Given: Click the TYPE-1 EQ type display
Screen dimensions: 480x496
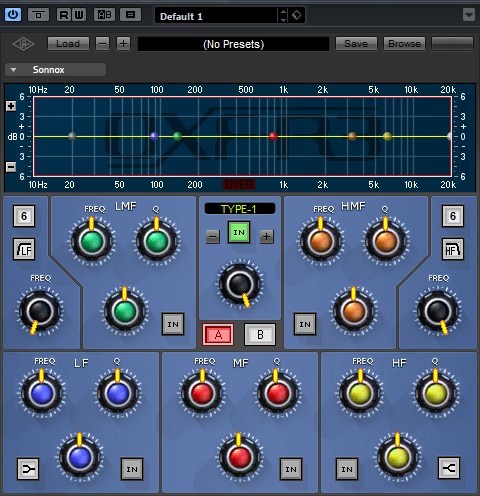Looking at the screenshot, I should point(240,209).
